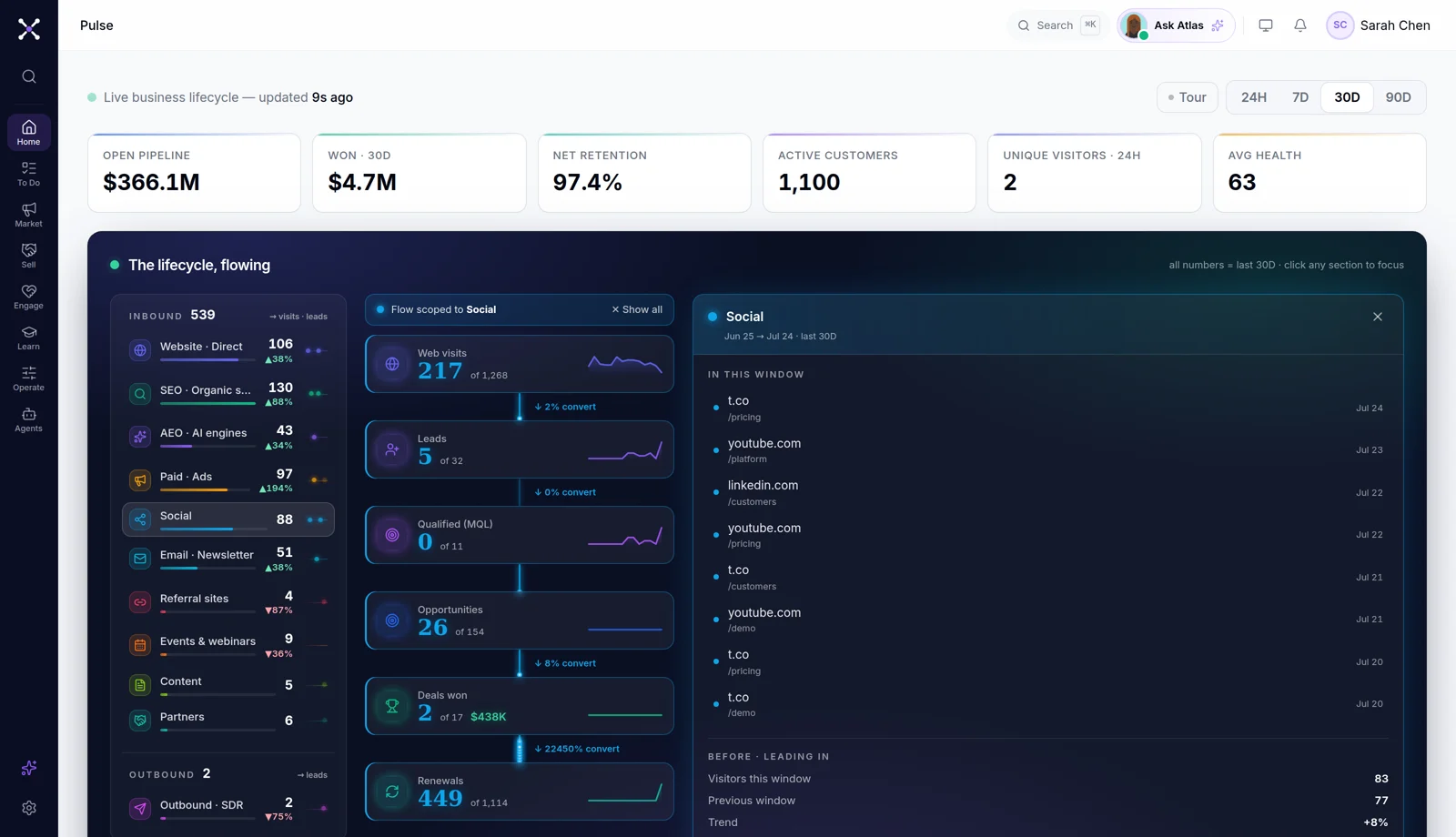Click the 'Previous window' row

coord(1048,801)
